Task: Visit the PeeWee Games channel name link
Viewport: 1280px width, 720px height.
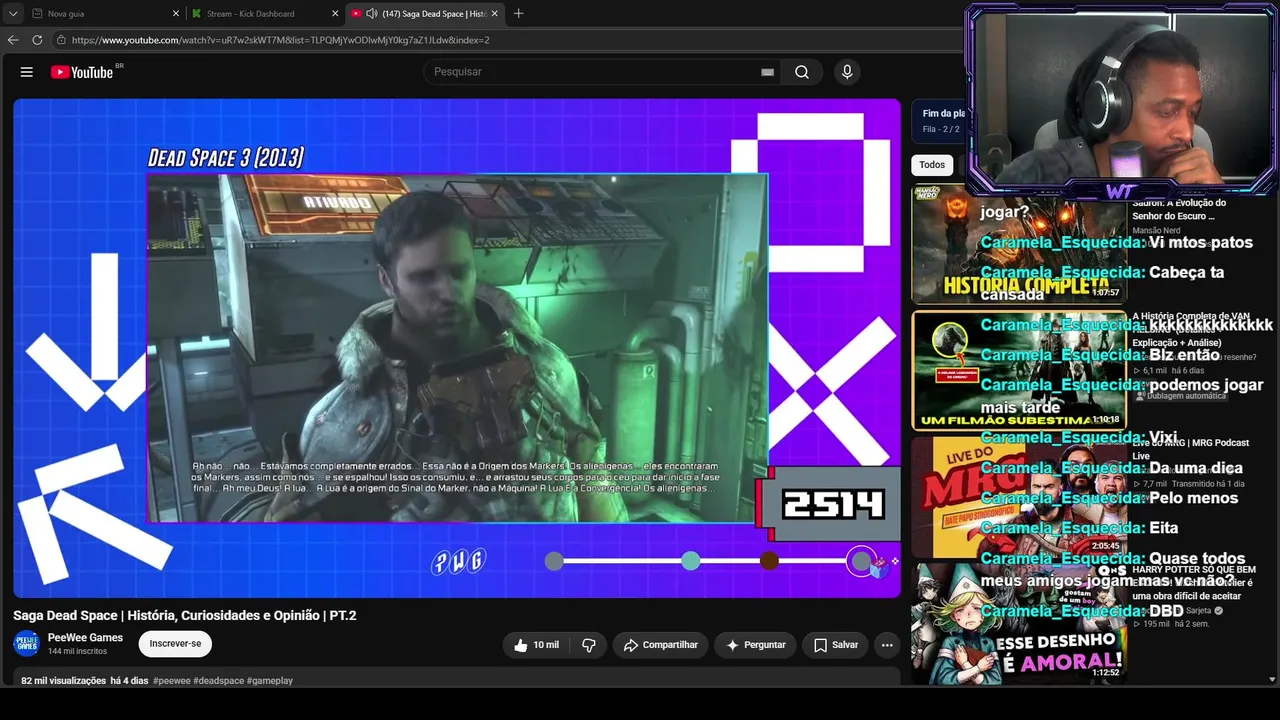Action: 85,638
